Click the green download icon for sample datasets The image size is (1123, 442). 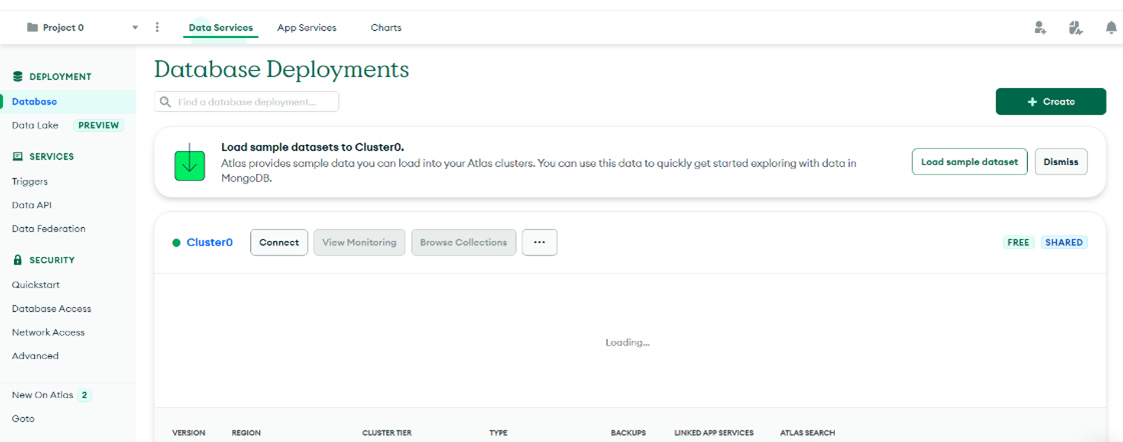(190, 162)
